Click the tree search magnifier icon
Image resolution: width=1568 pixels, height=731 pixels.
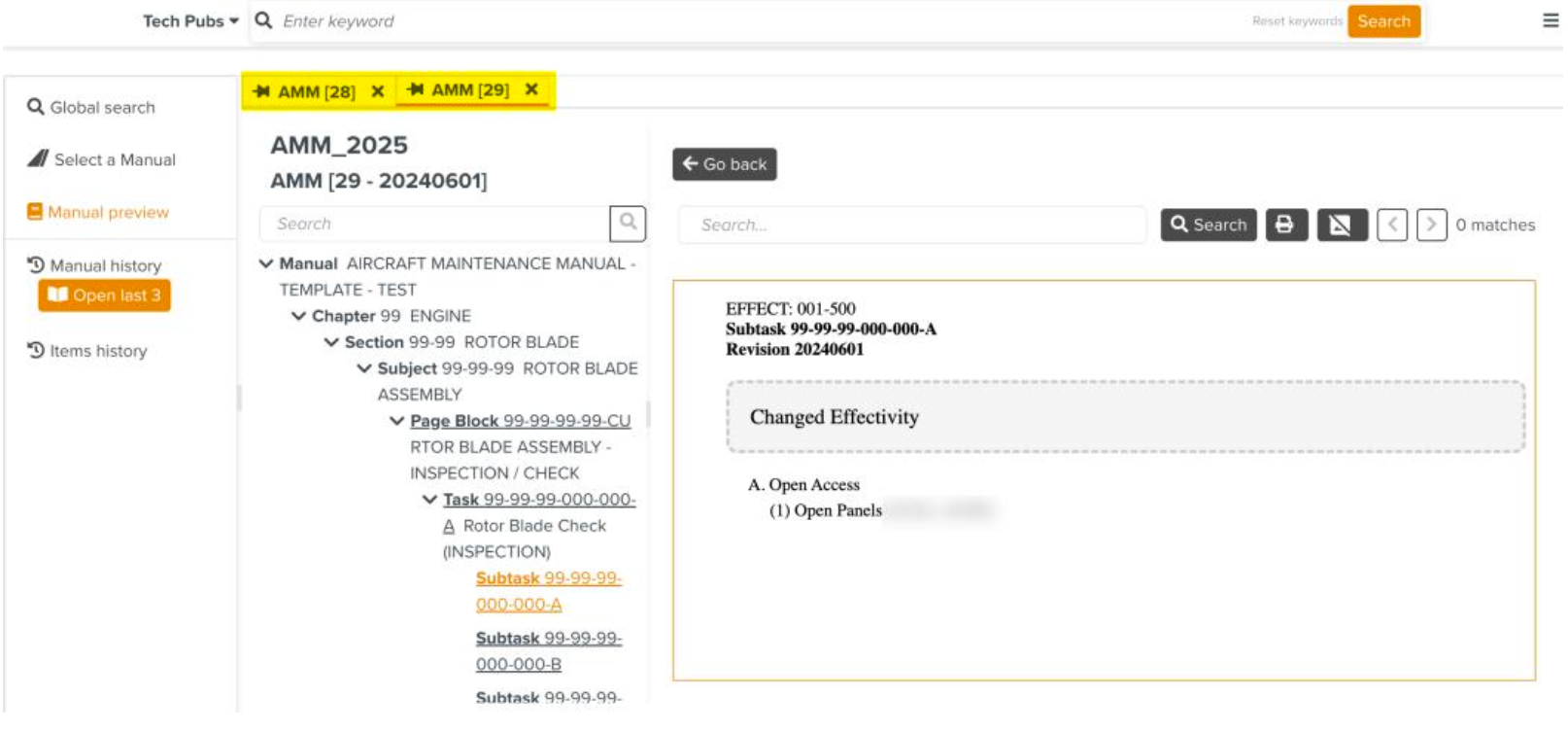click(628, 223)
